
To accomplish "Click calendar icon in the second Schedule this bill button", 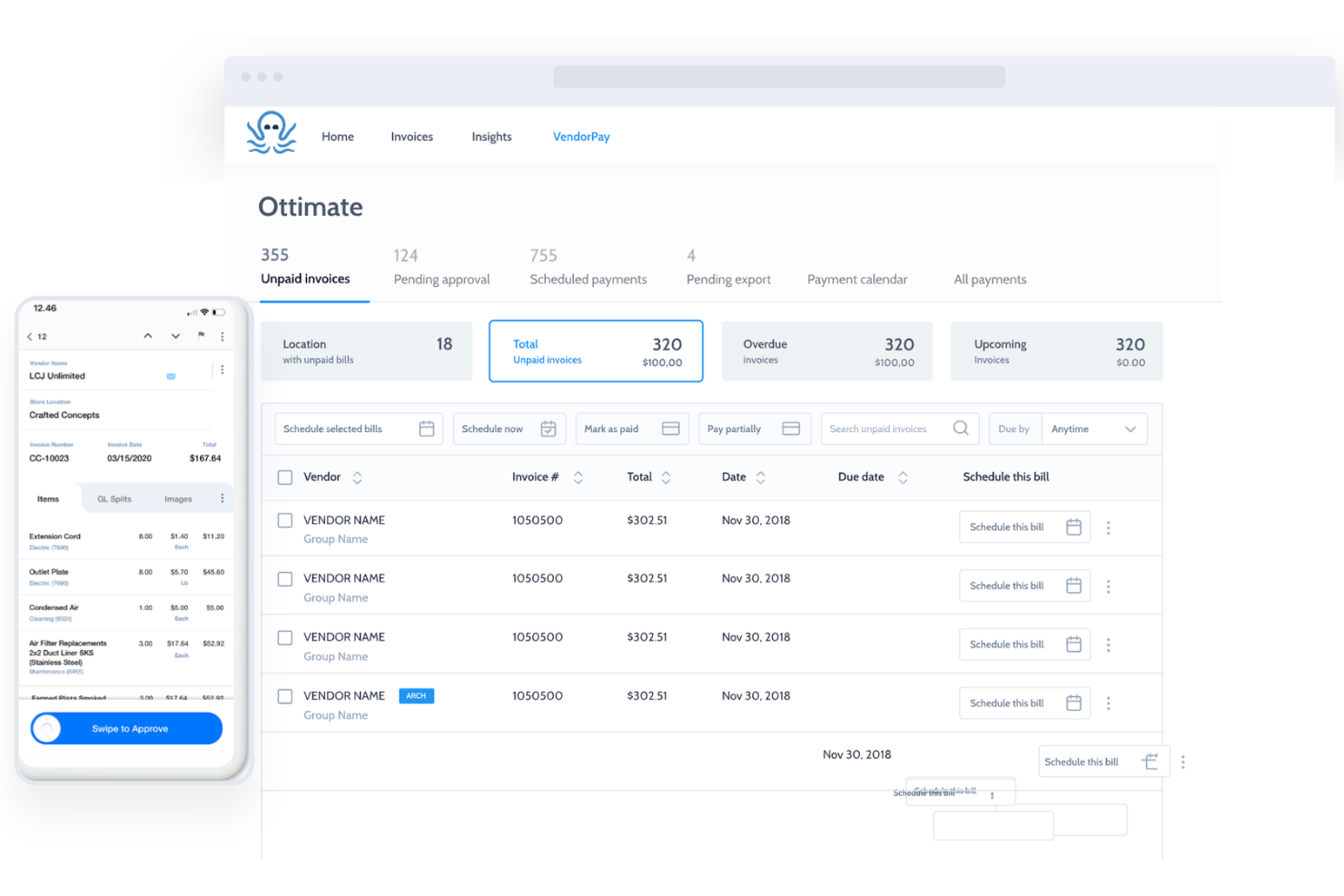I will click(1073, 586).
